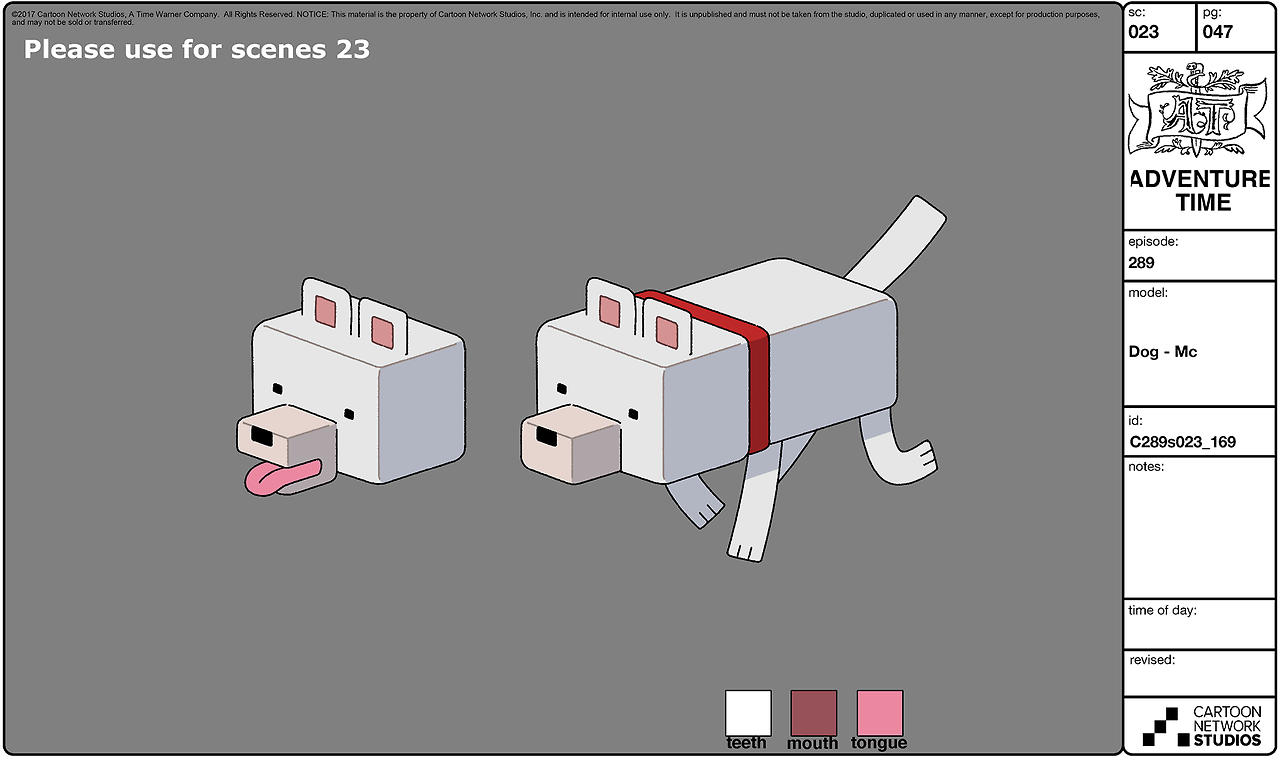Viewport: 1280px width, 758px height.
Task: Click the 'model:' field label
Action: [x=1148, y=293]
